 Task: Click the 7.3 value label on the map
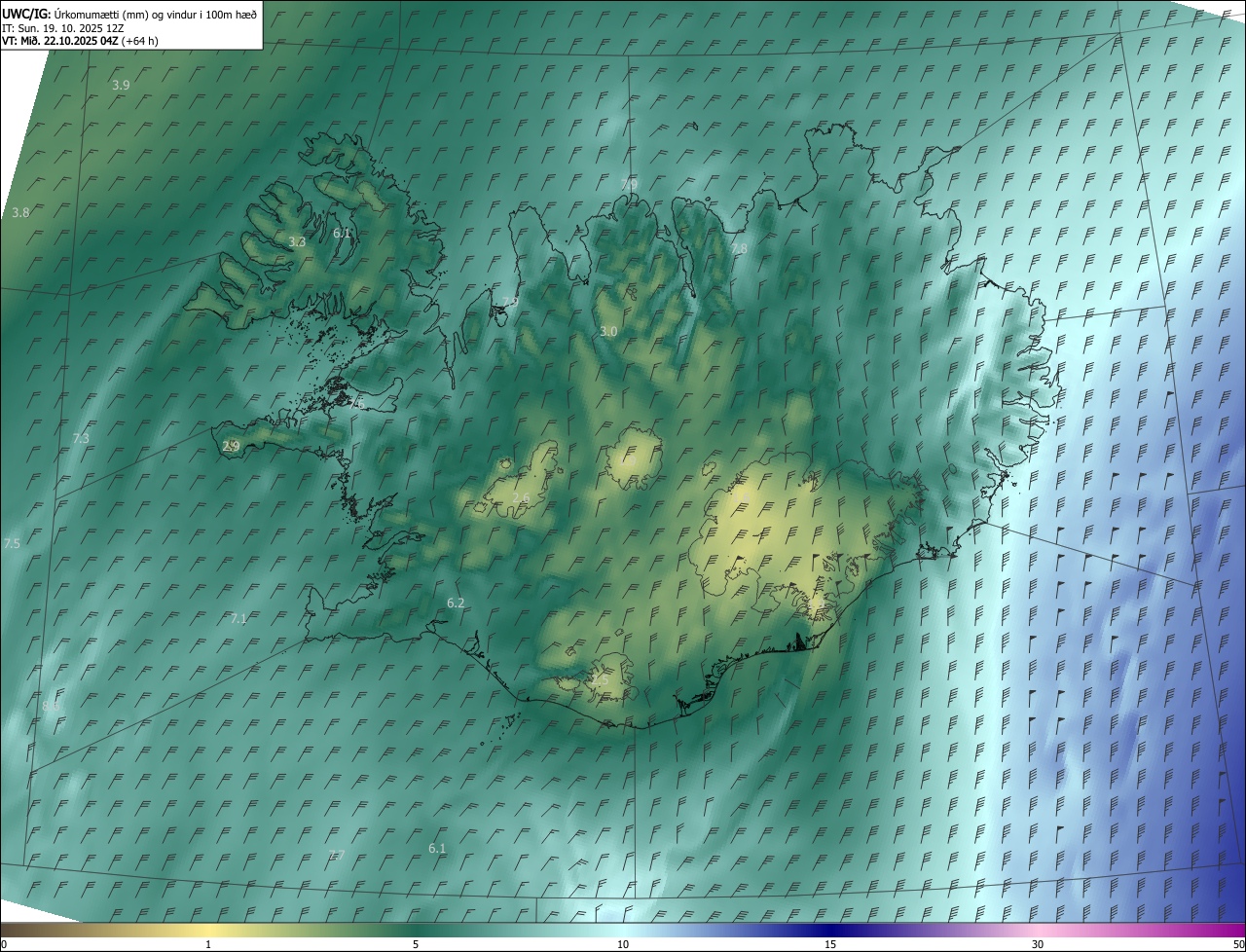point(81,439)
